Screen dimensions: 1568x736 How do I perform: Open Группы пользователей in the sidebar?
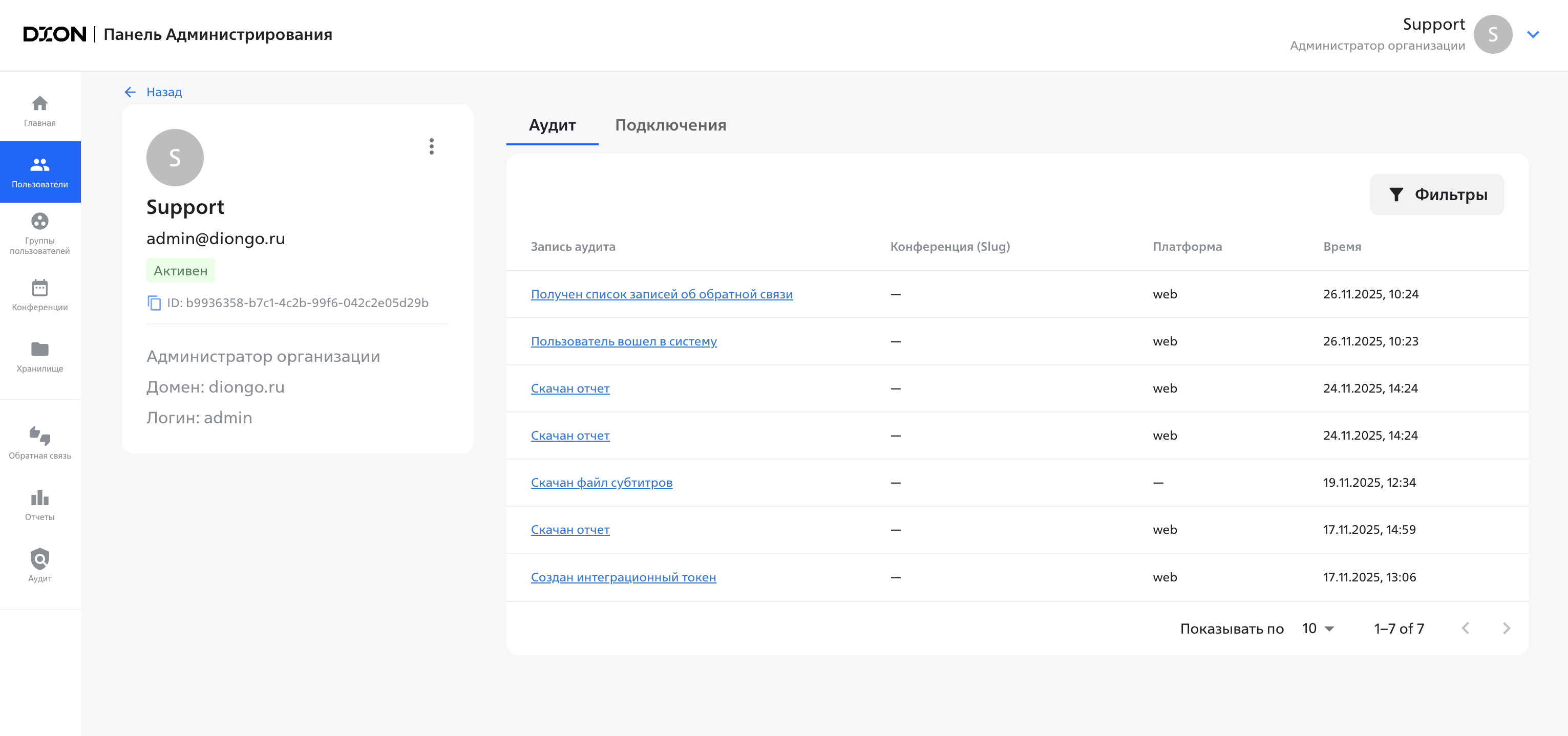coord(39,232)
